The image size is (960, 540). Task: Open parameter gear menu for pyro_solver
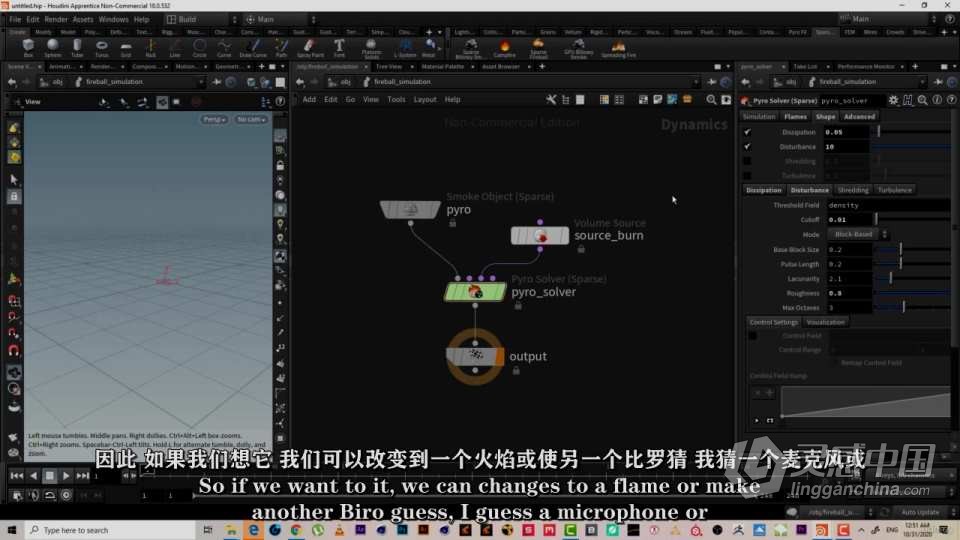[x=893, y=100]
